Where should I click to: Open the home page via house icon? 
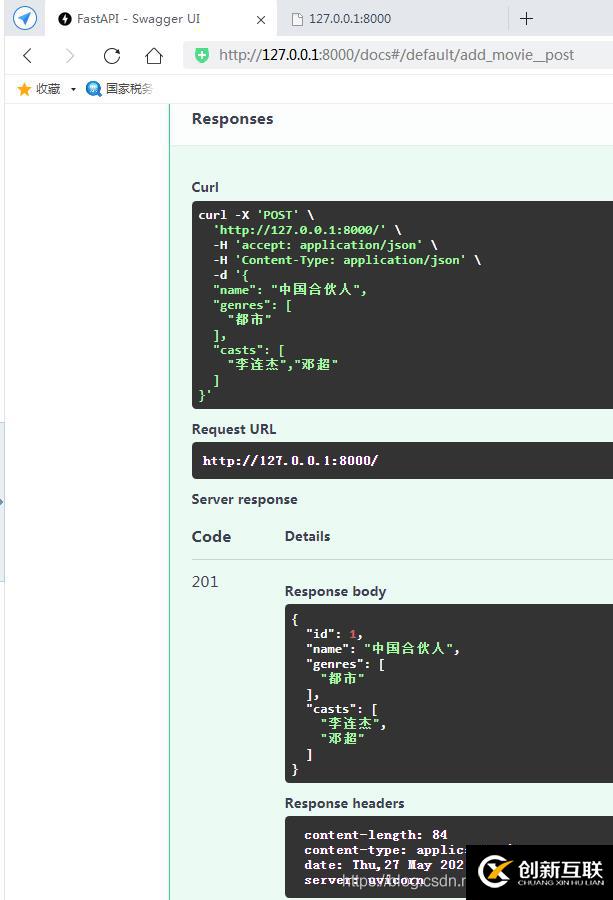pyautogui.click(x=154, y=55)
